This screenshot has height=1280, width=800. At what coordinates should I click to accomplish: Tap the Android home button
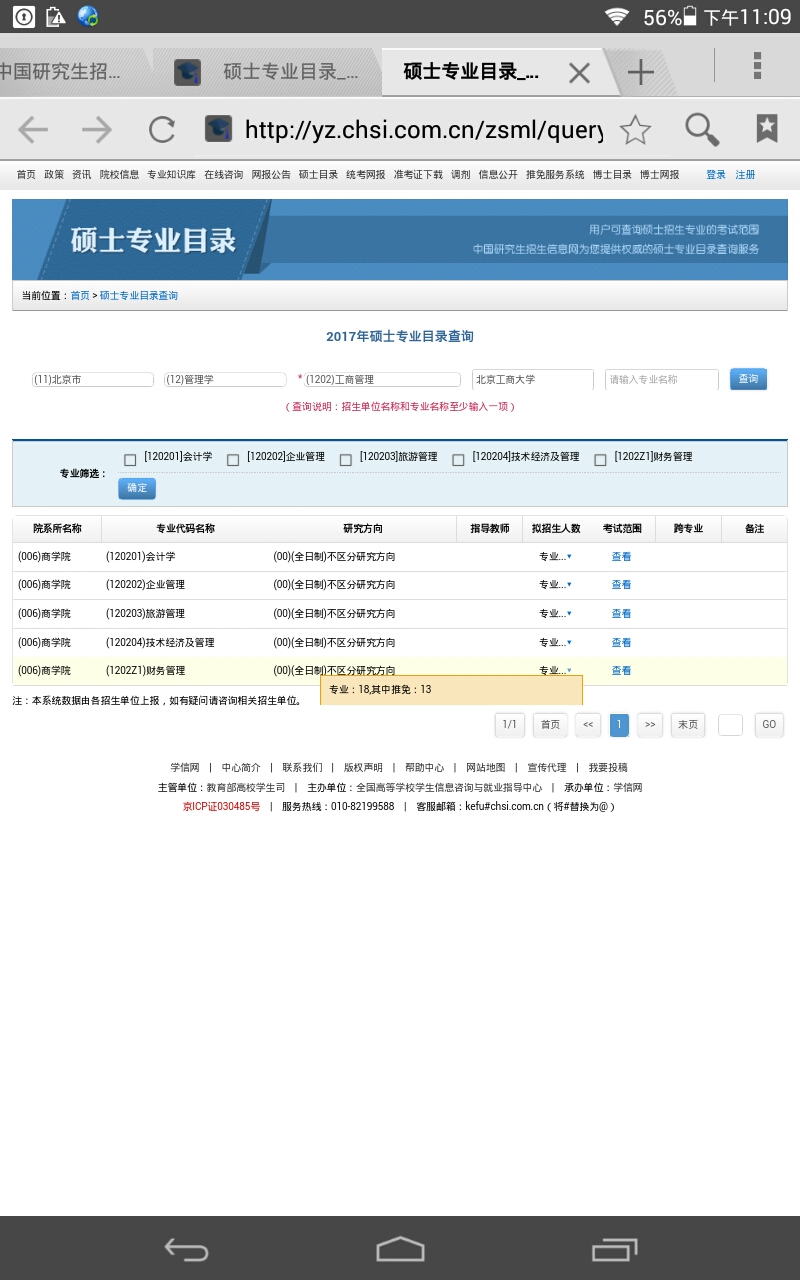400,1249
